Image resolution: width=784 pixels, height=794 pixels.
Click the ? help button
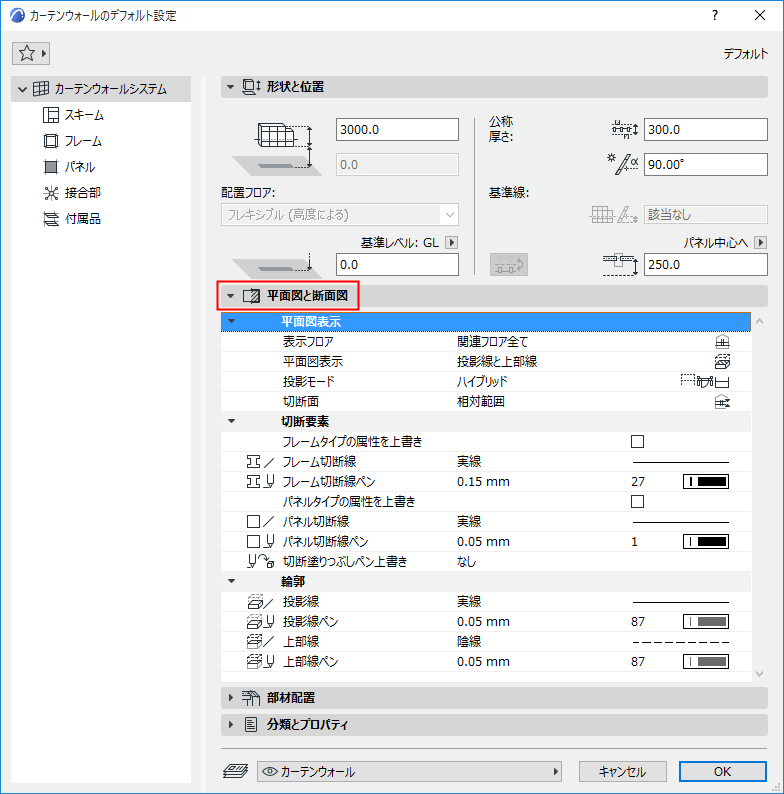(x=715, y=15)
